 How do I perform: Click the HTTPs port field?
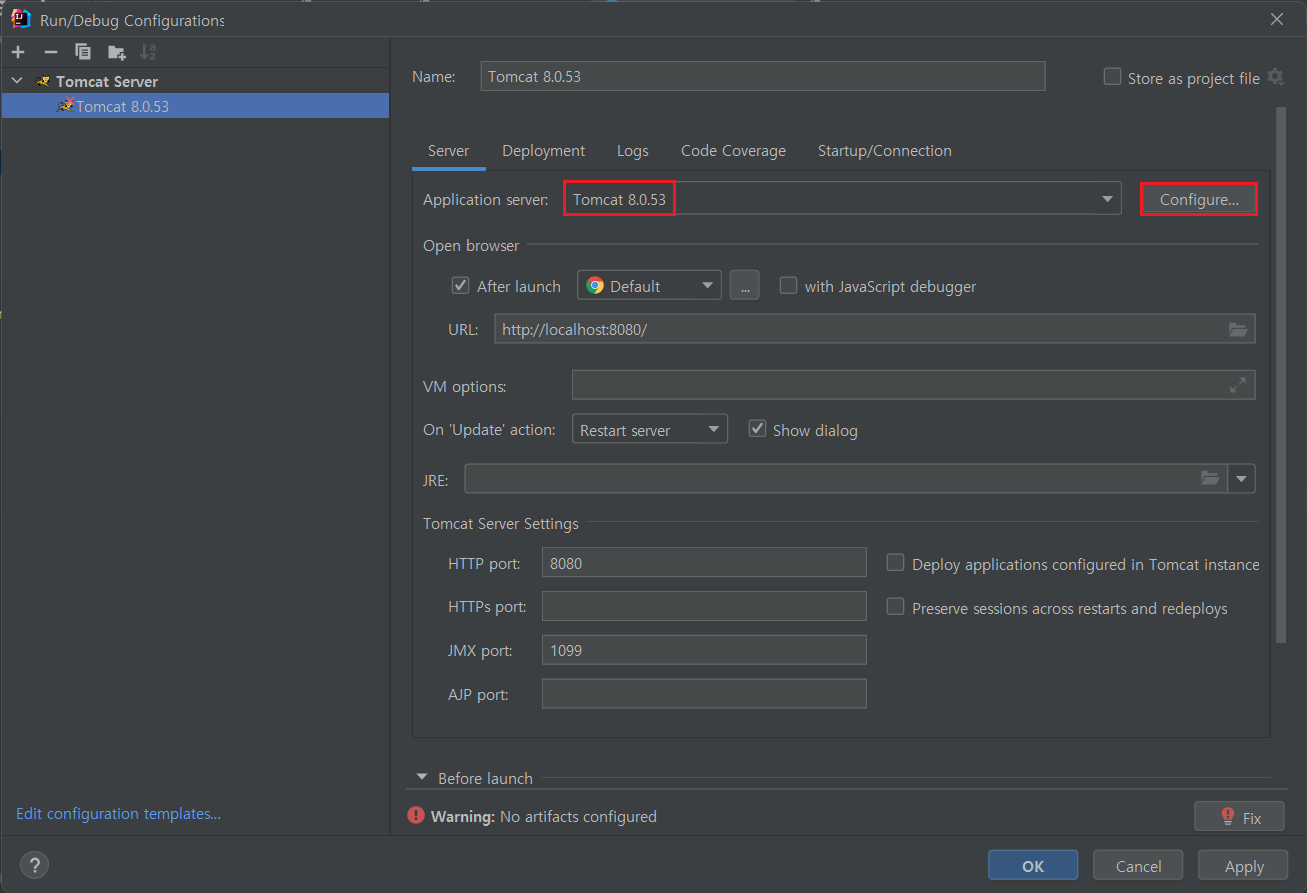[x=704, y=606]
